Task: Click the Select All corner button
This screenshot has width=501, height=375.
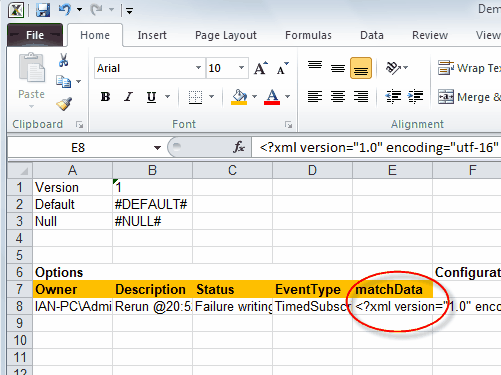Action: pyautogui.click(x=20, y=170)
